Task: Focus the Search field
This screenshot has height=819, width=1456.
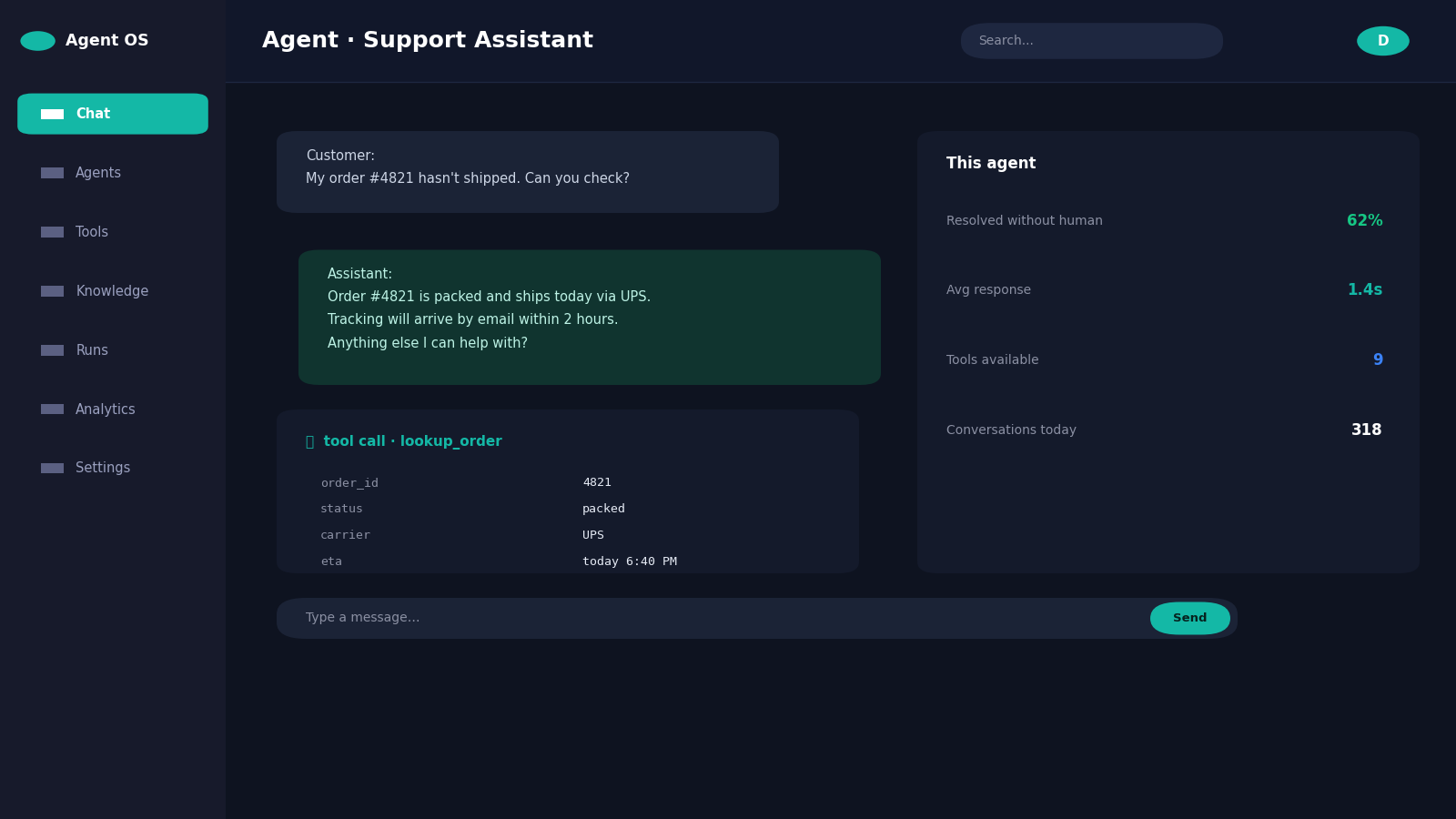Action: (1091, 41)
